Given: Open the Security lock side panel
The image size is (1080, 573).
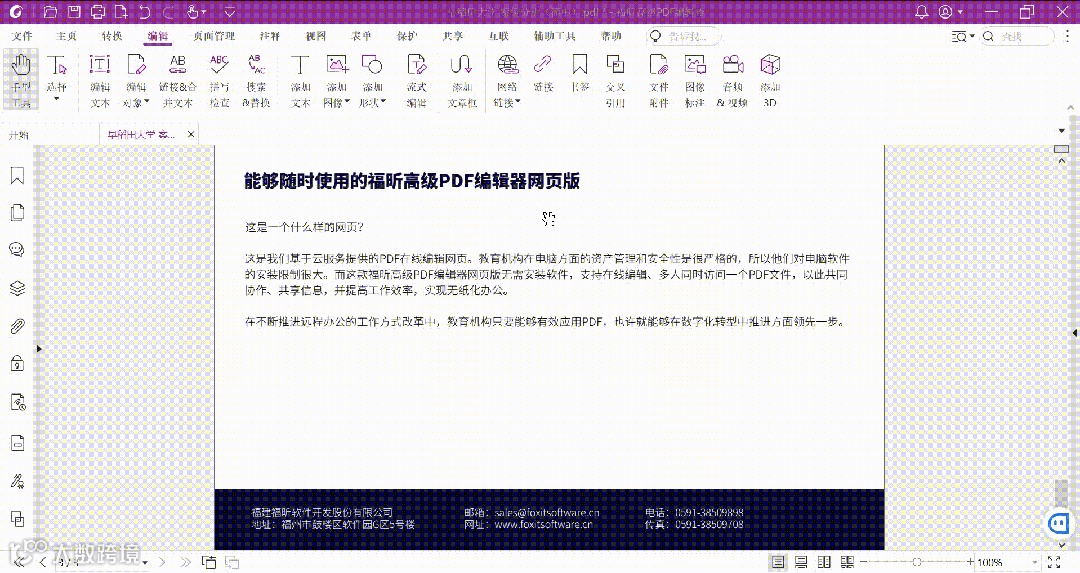Looking at the screenshot, I should tap(17, 363).
